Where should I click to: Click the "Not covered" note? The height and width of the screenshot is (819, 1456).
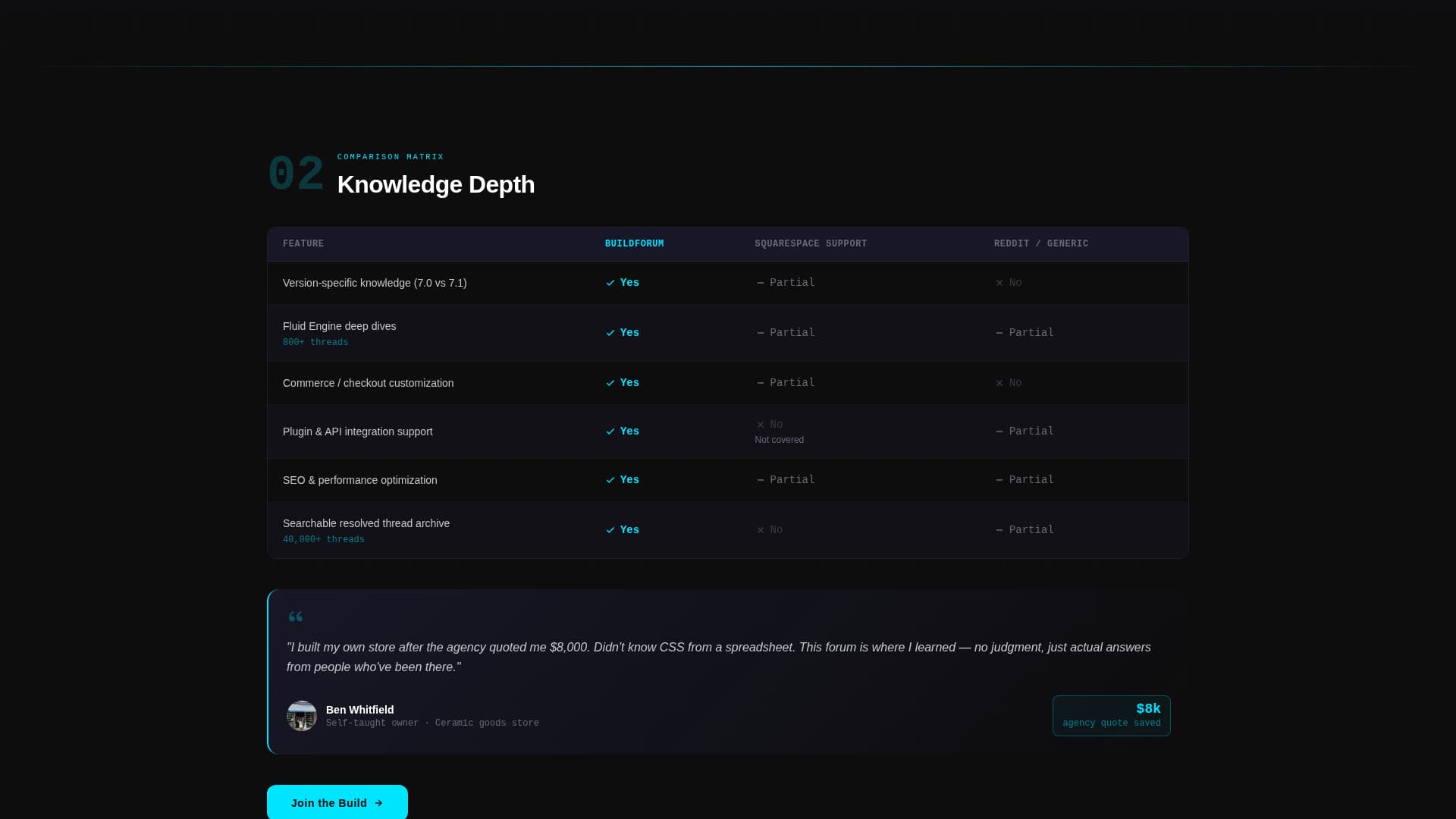(x=779, y=440)
